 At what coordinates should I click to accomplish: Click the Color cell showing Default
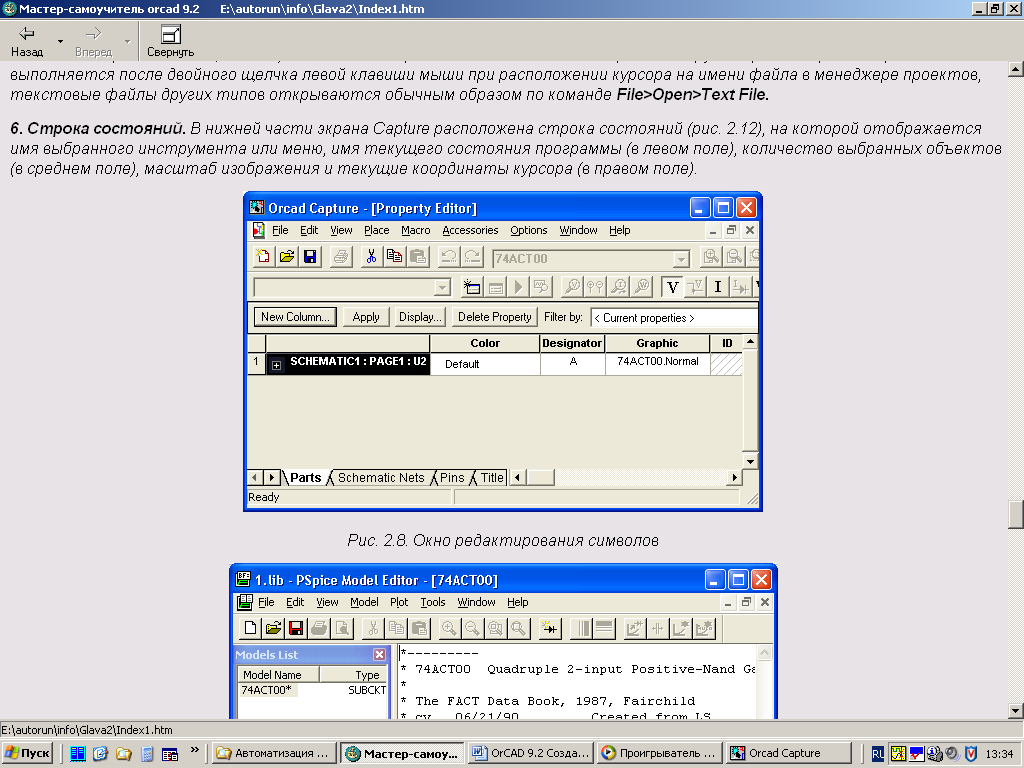pos(485,364)
